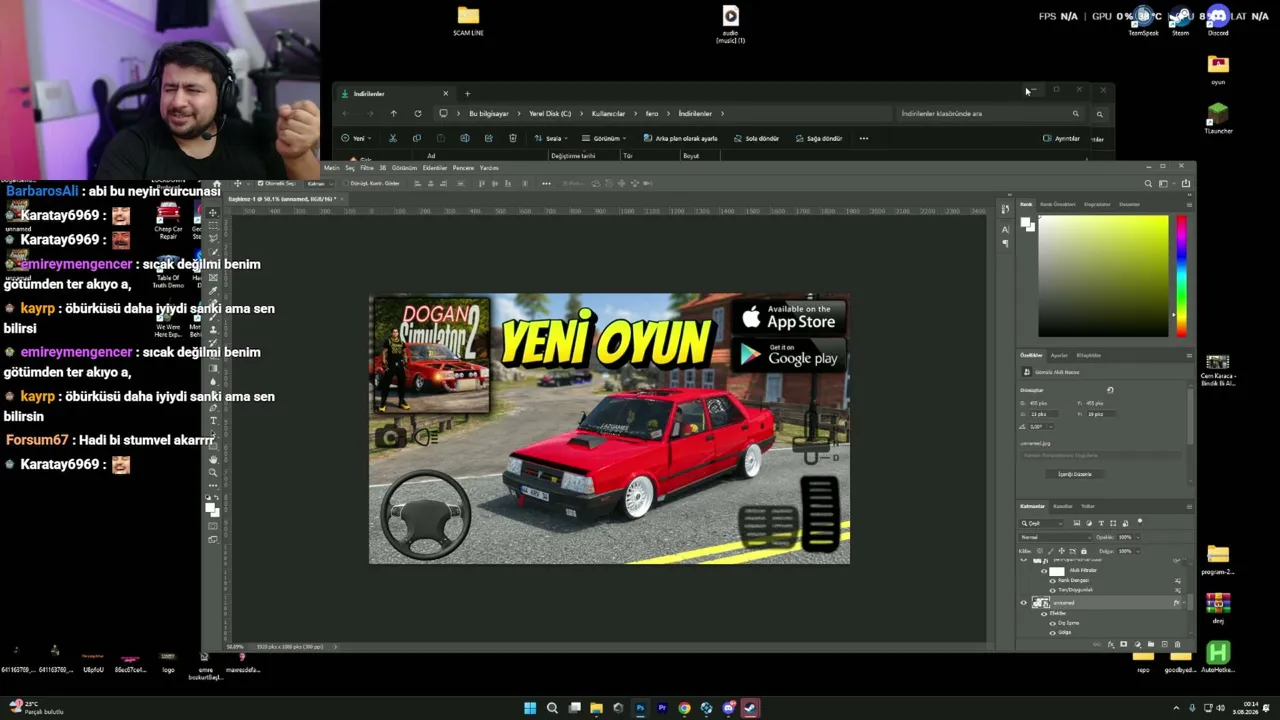Screen dimensions: 1280x720
Task: Click Arka plan olarak ayarla in Explorer
Action: click(681, 138)
